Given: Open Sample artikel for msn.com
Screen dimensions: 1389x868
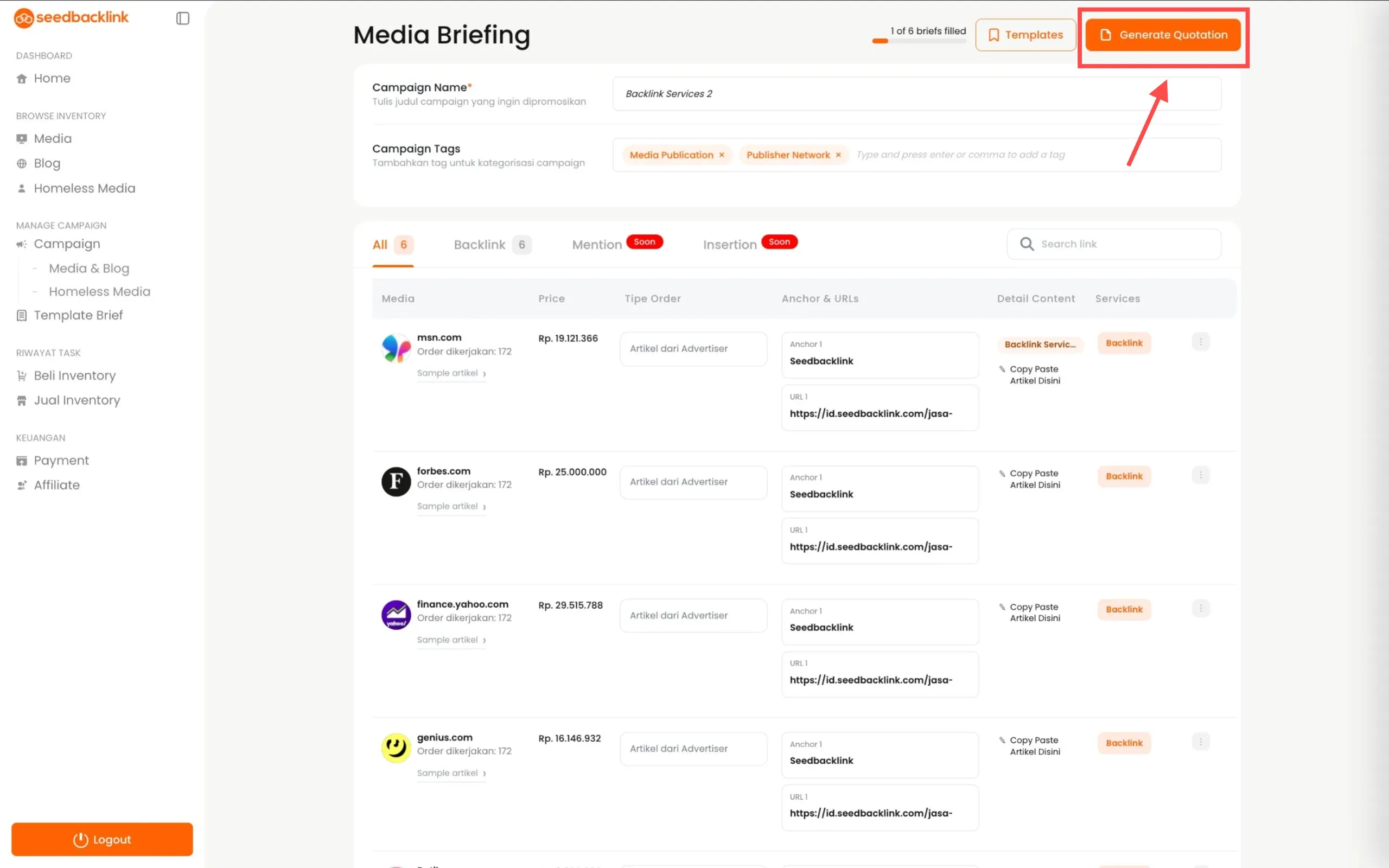Looking at the screenshot, I should pyautogui.click(x=451, y=373).
